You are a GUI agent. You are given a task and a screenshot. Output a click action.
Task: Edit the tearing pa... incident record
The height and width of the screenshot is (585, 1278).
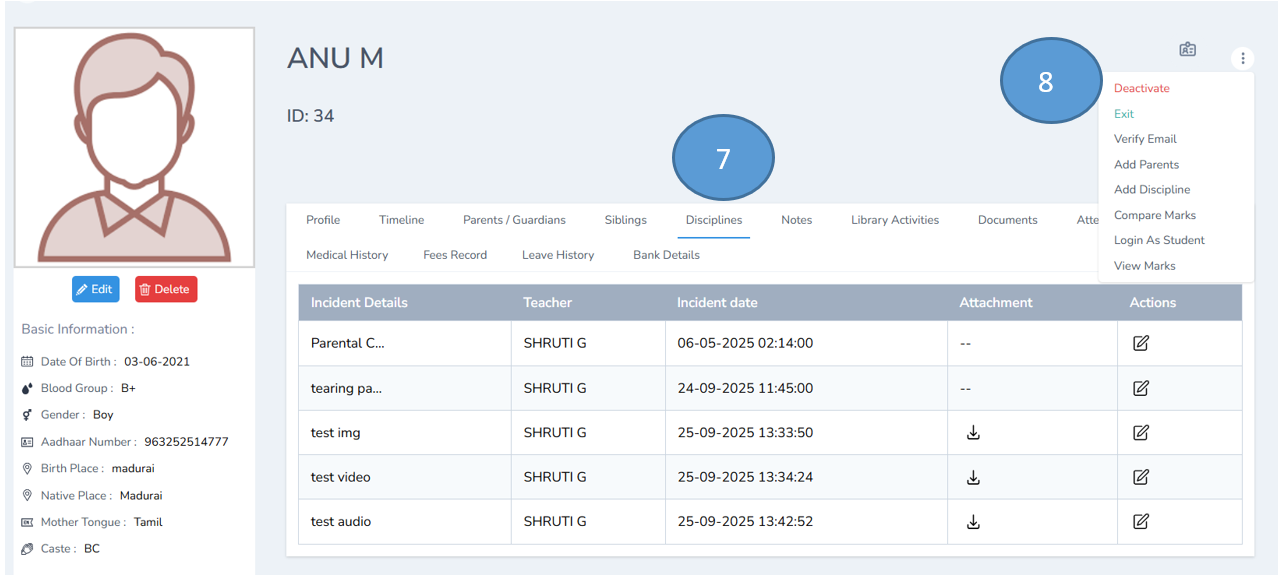[1140, 387]
